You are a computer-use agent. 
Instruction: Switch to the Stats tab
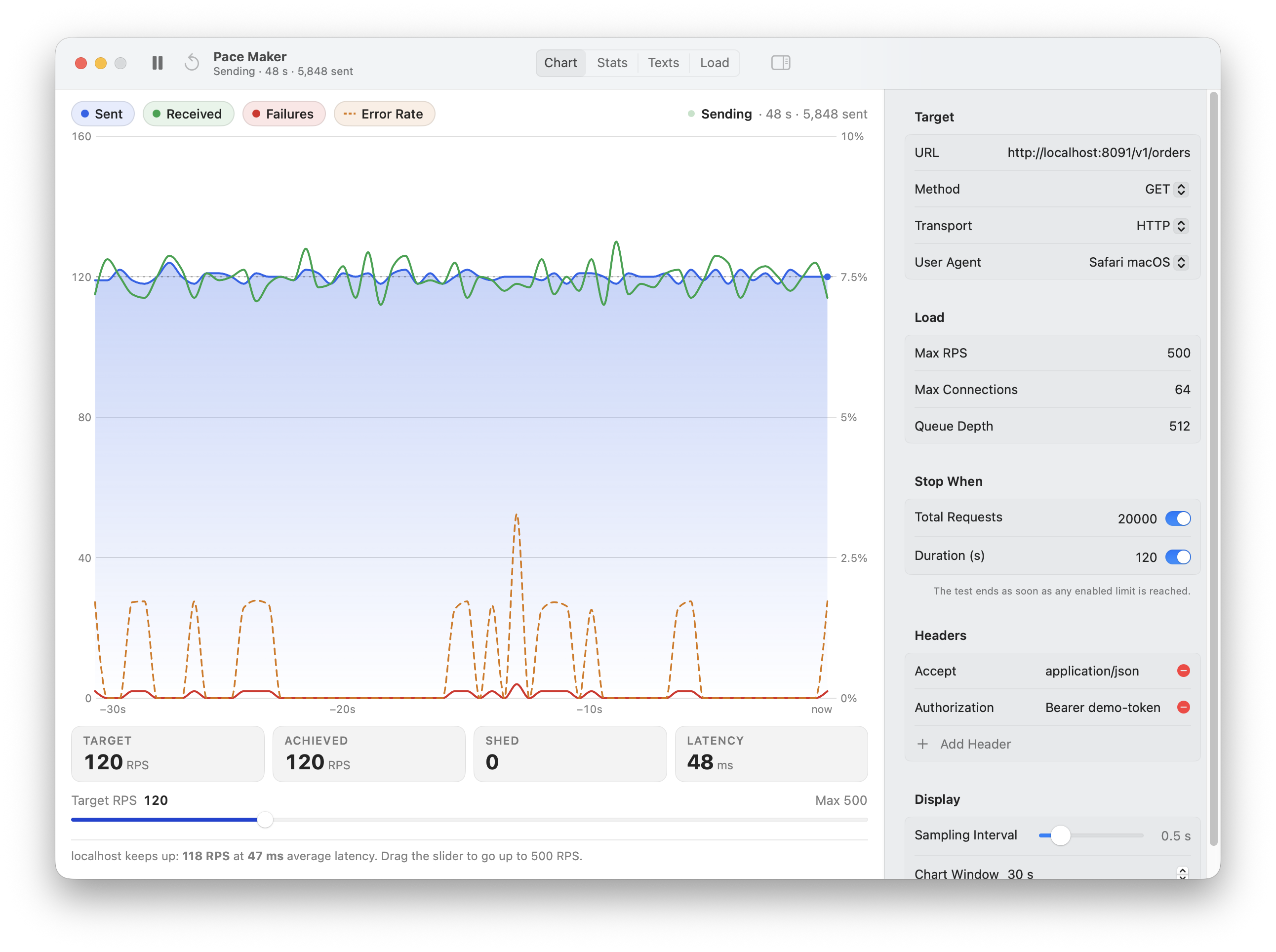[x=611, y=63]
